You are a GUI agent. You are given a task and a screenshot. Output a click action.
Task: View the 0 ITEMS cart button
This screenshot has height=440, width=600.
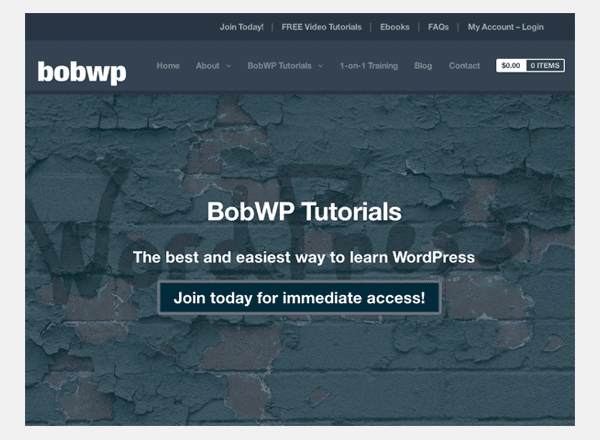(x=545, y=65)
